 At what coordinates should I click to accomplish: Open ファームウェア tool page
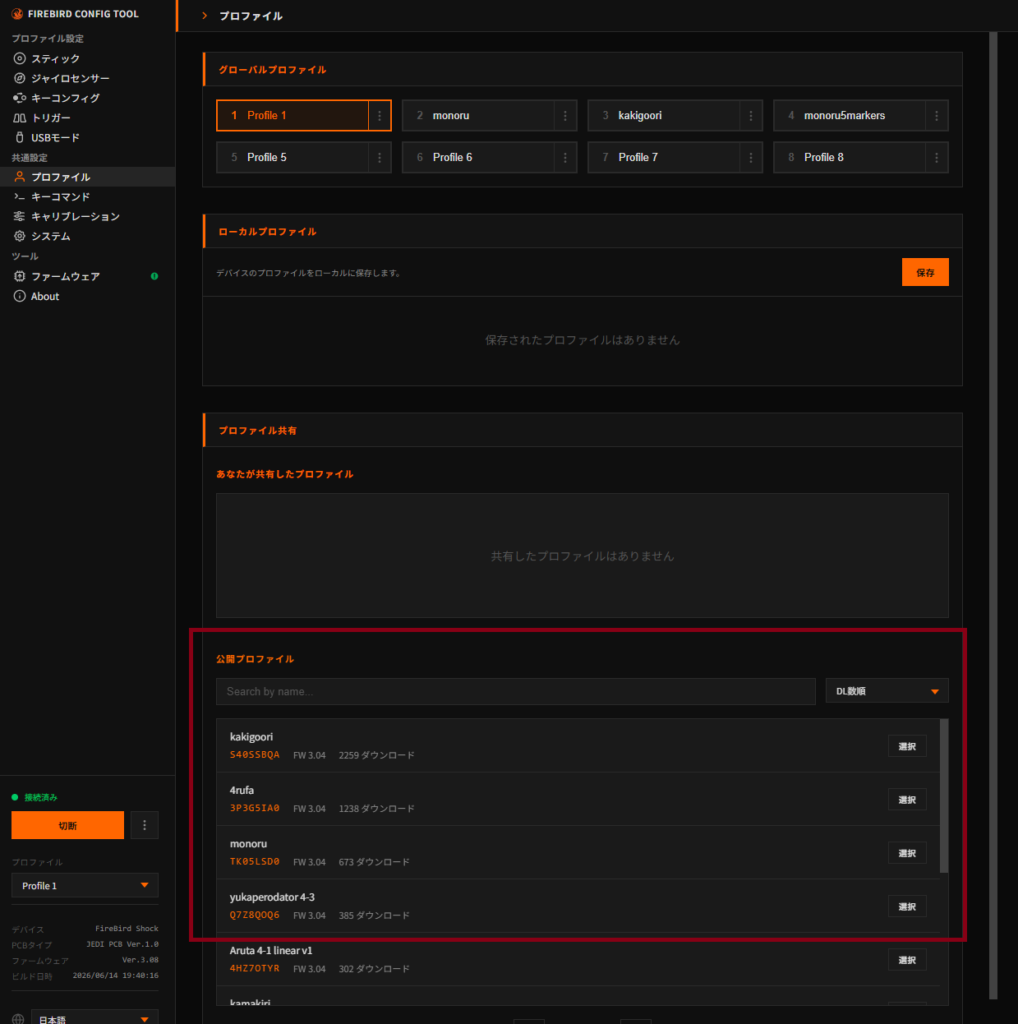coord(87,276)
